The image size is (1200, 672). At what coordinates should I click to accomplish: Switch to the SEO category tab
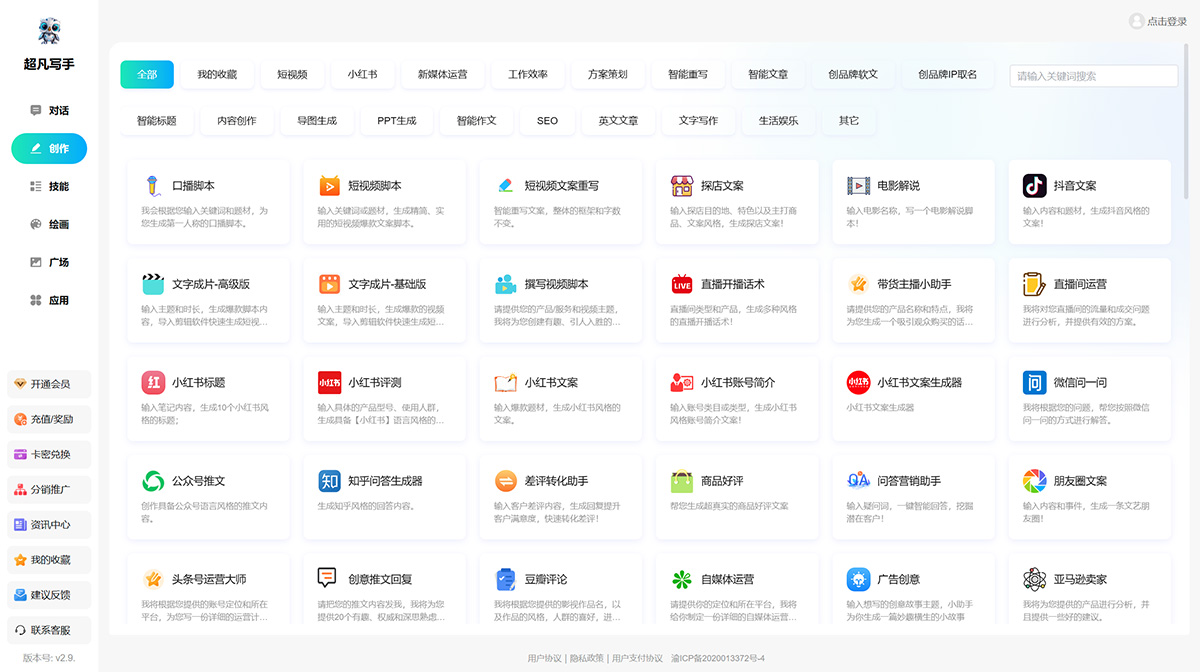546,120
